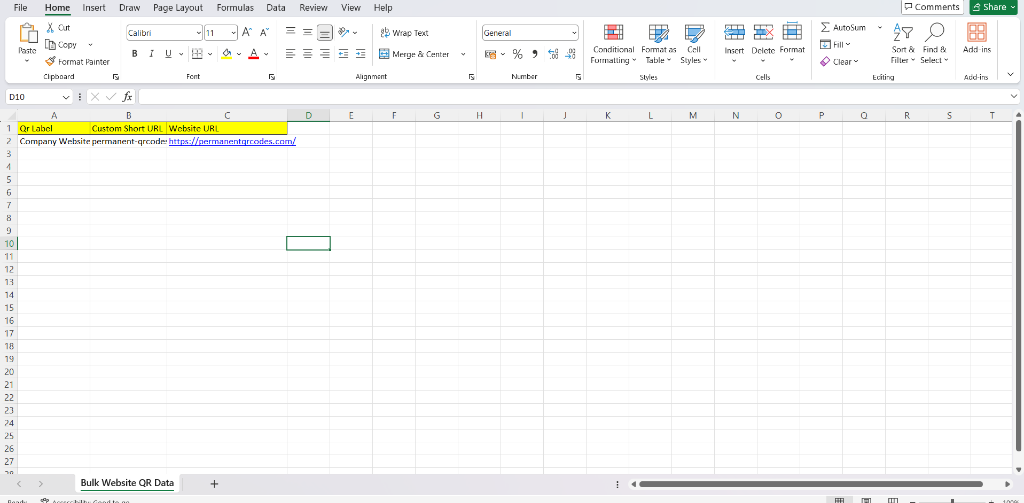1024x503 pixels.
Task: Toggle Wrap Text on the cell
Action: pyautogui.click(x=404, y=33)
